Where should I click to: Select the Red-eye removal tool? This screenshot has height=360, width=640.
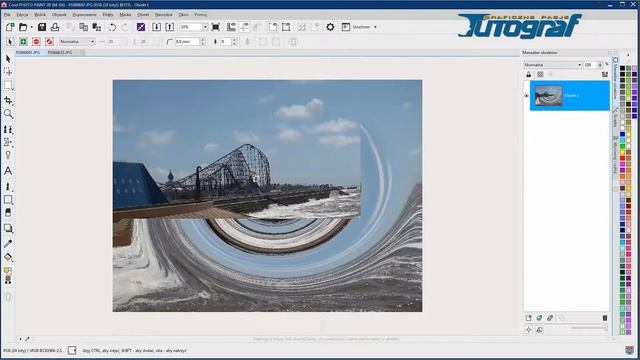click(8, 155)
